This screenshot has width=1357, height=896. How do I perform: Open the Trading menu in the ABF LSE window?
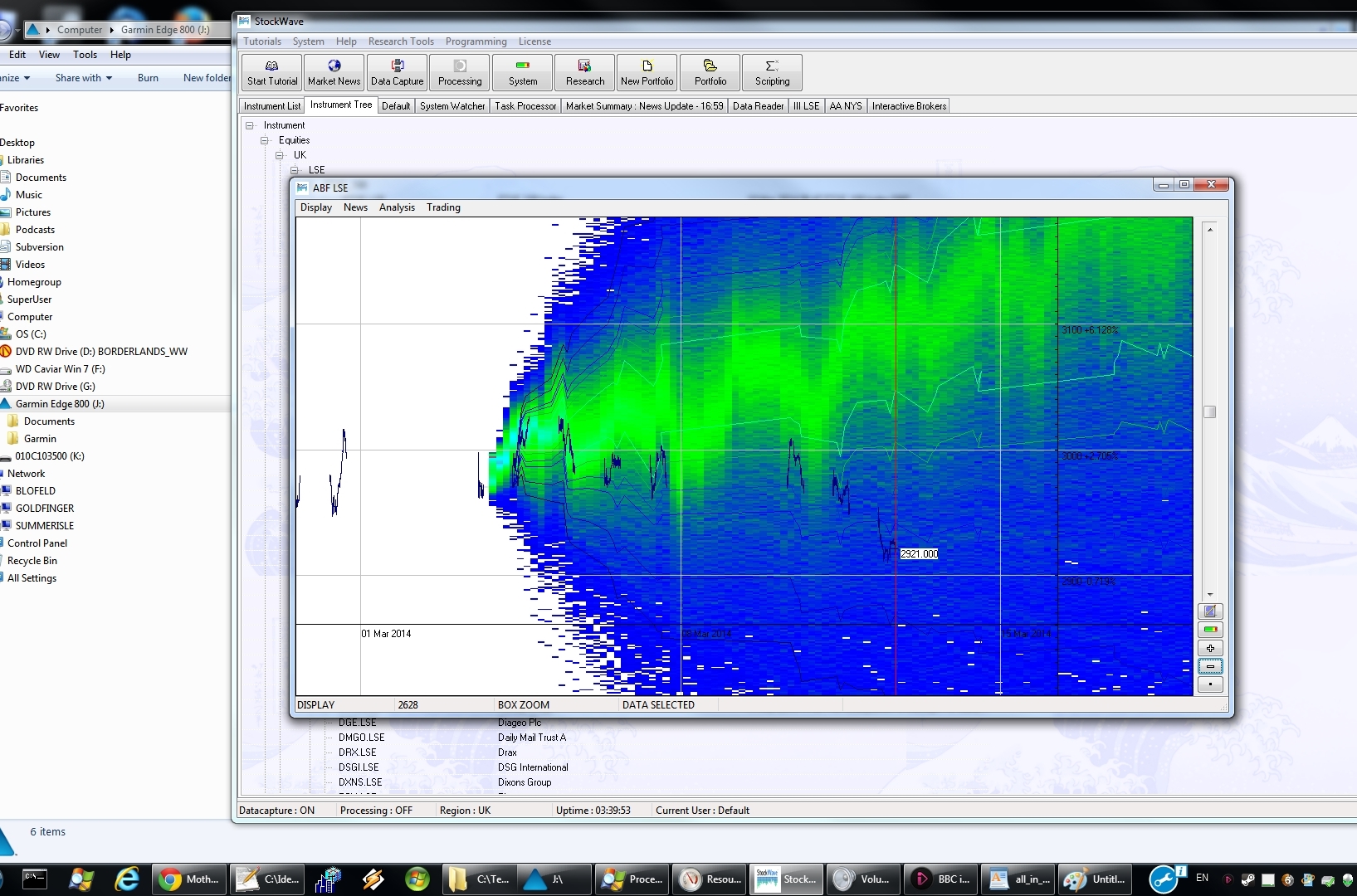point(442,207)
